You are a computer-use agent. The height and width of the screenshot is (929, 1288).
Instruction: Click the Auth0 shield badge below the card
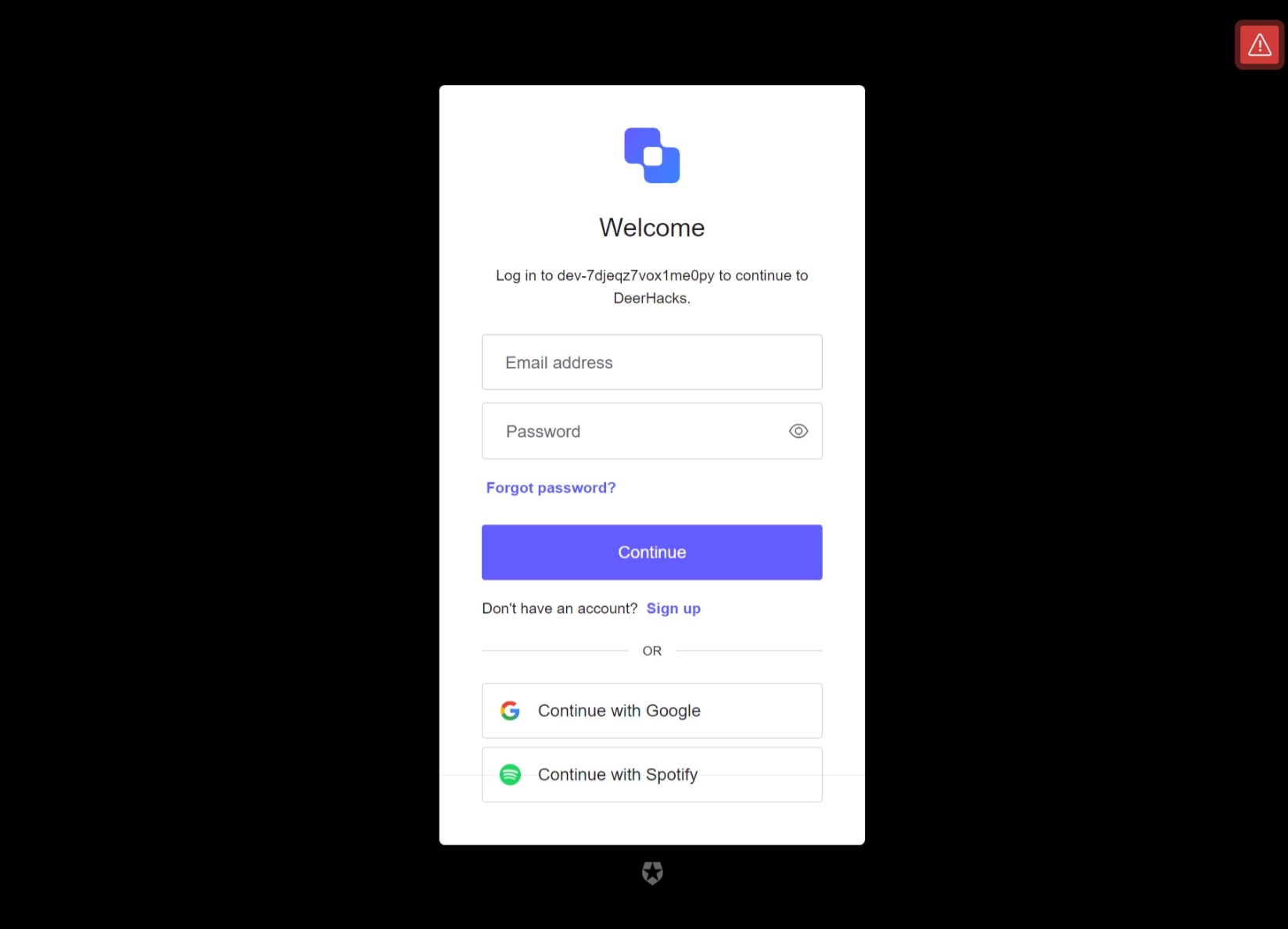(652, 873)
